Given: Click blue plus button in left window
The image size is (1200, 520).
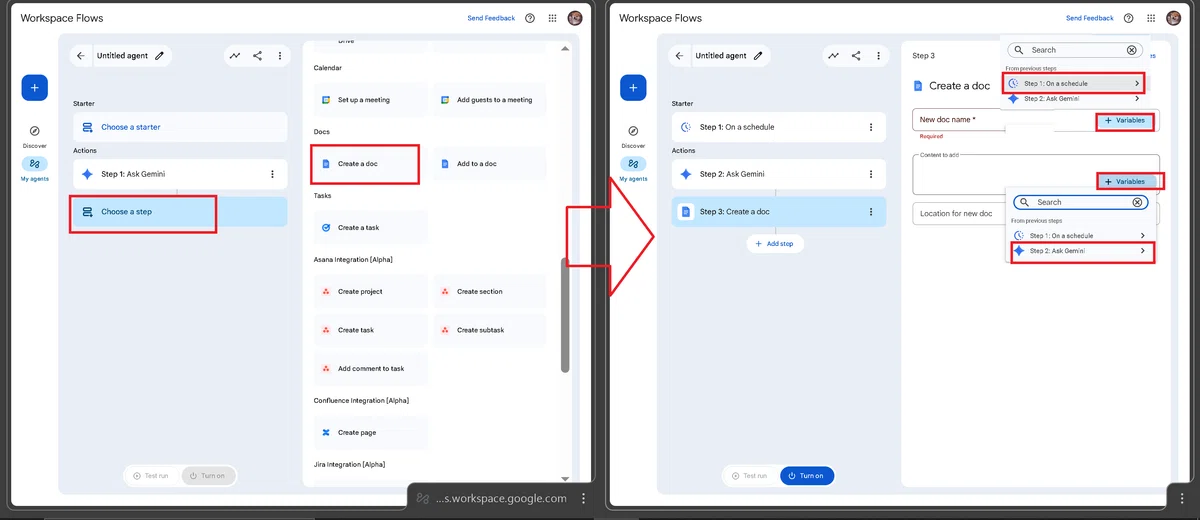Looking at the screenshot, I should [x=34, y=88].
